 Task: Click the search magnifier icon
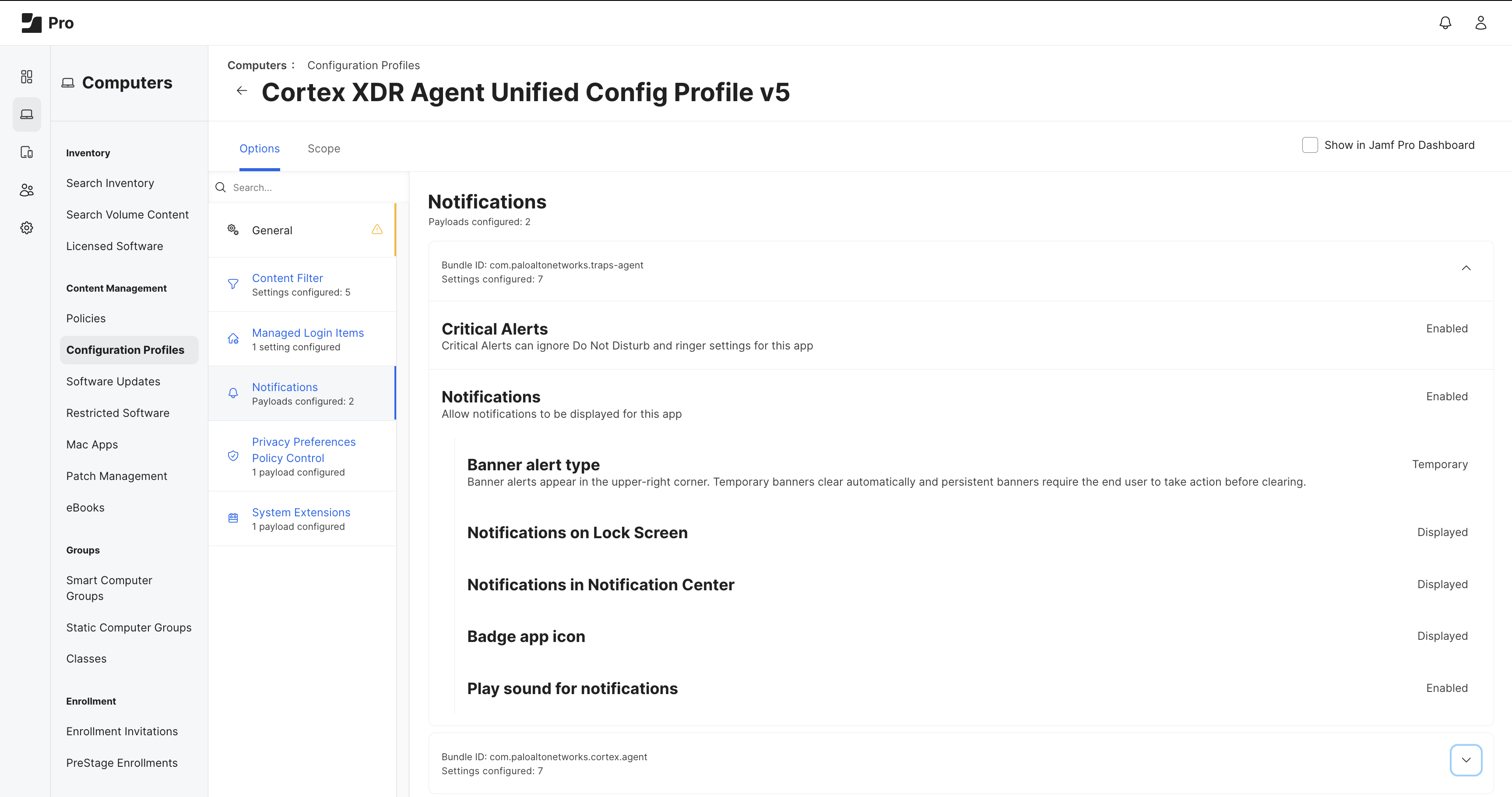(221, 187)
